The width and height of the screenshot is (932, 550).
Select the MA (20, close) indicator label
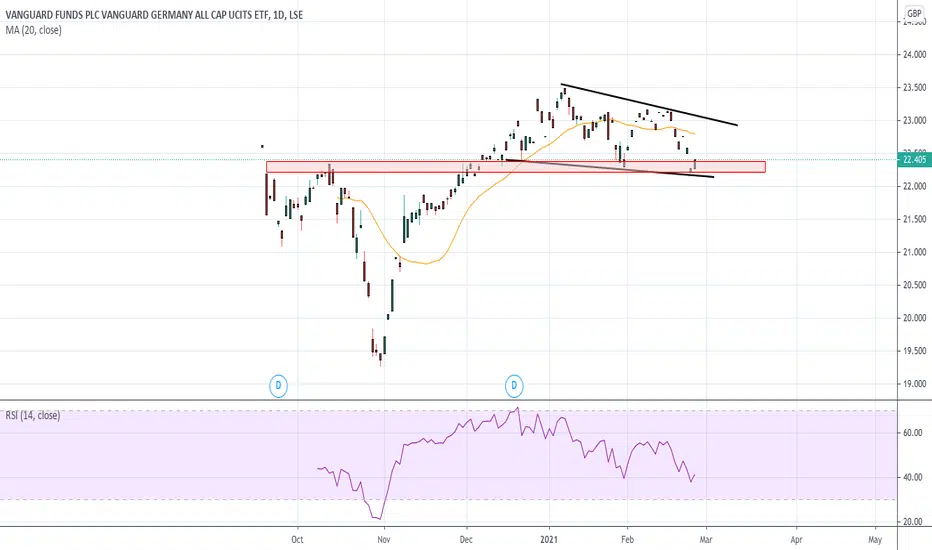coord(33,30)
